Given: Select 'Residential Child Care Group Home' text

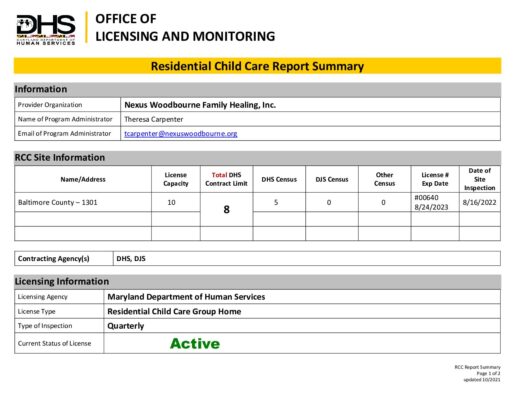Looking at the screenshot, I should click(174, 312).
